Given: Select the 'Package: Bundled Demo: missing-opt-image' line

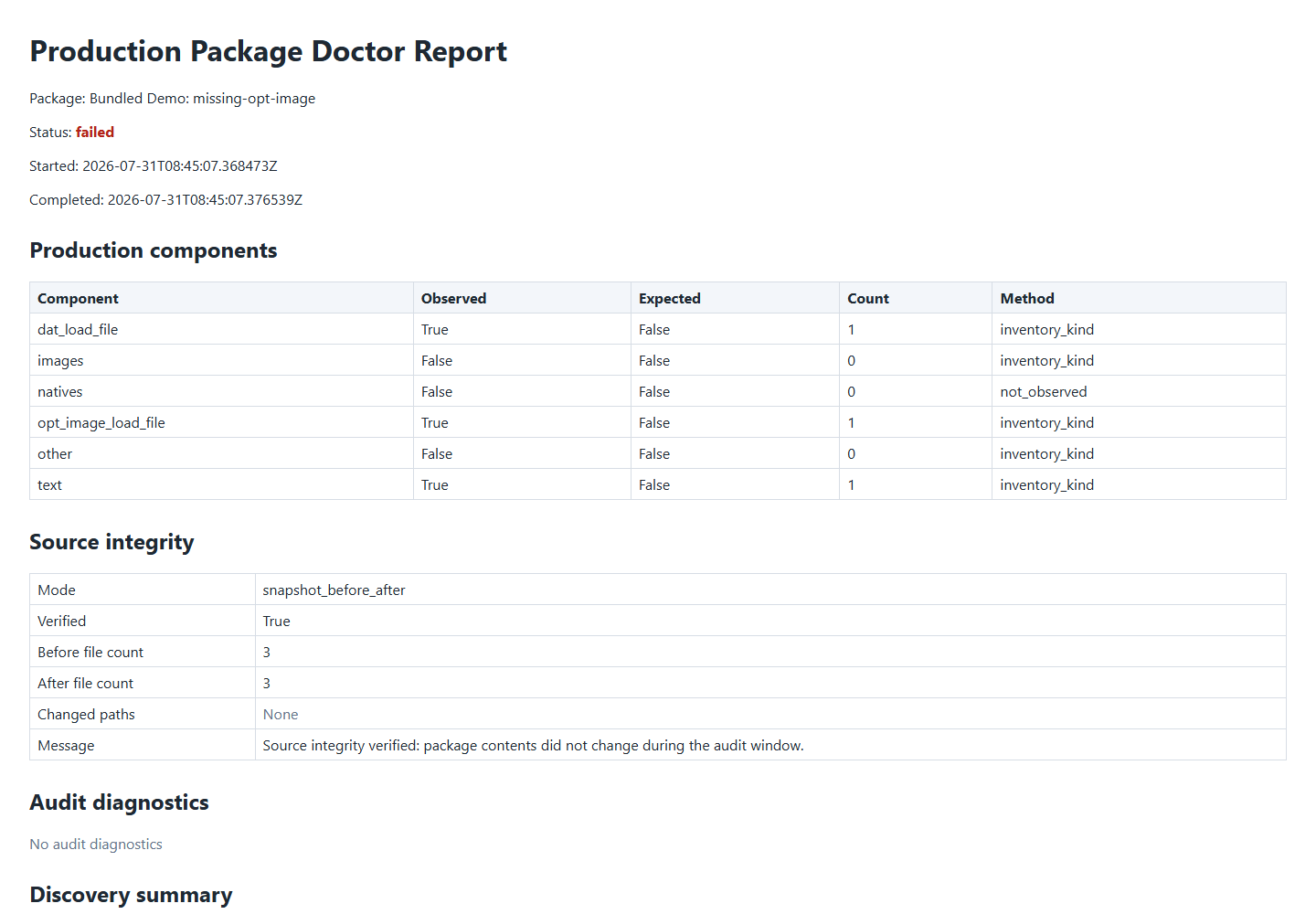Looking at the screenshot, I should pos(172,99).
